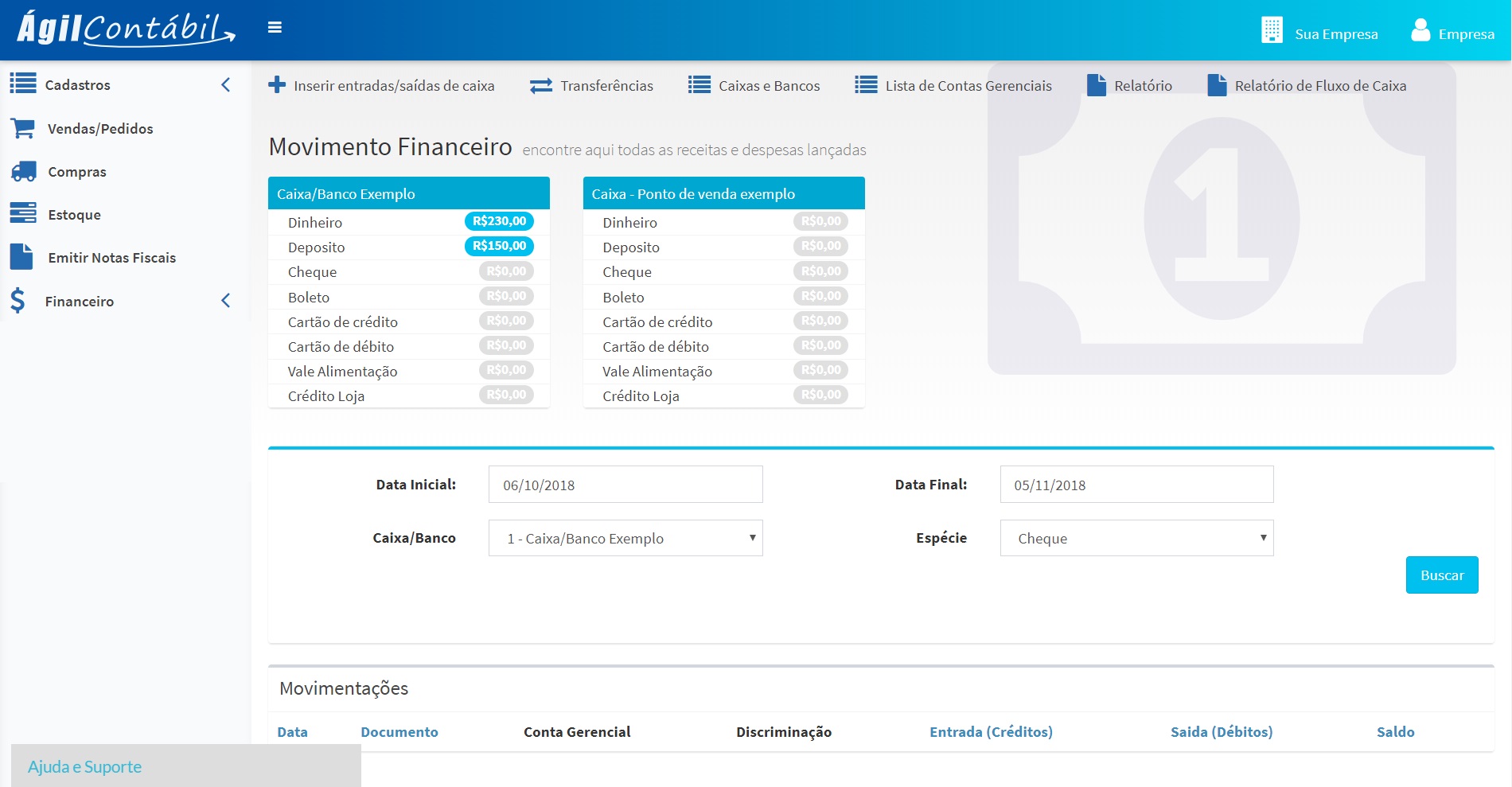This screenshot has width=1512, height=787.
Task: Collapse the Financeiro menu section
Action: pos(225,301)
